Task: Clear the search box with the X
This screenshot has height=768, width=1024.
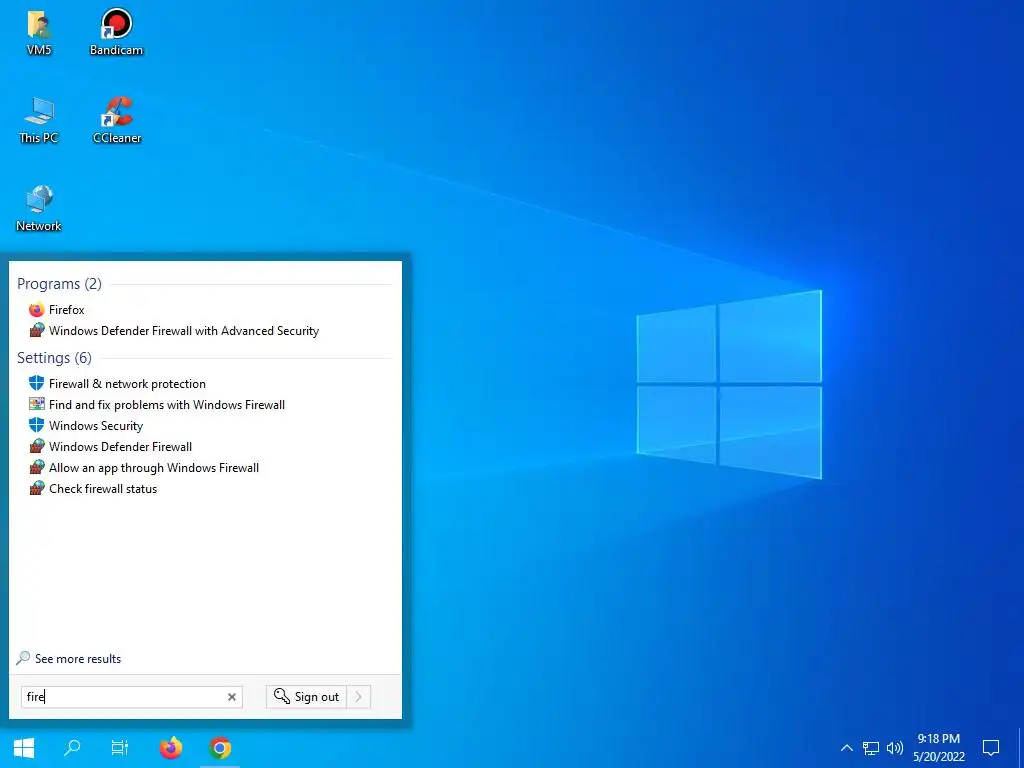Action: (232, 697)
